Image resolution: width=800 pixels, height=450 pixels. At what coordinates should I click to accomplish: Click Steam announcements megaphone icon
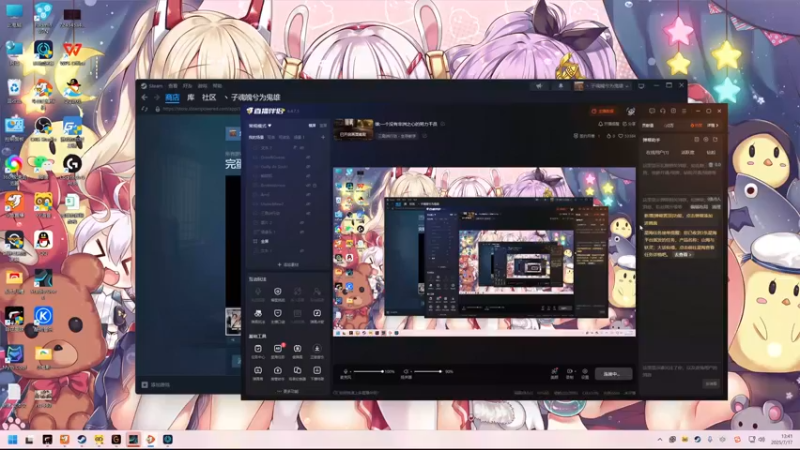539,86
